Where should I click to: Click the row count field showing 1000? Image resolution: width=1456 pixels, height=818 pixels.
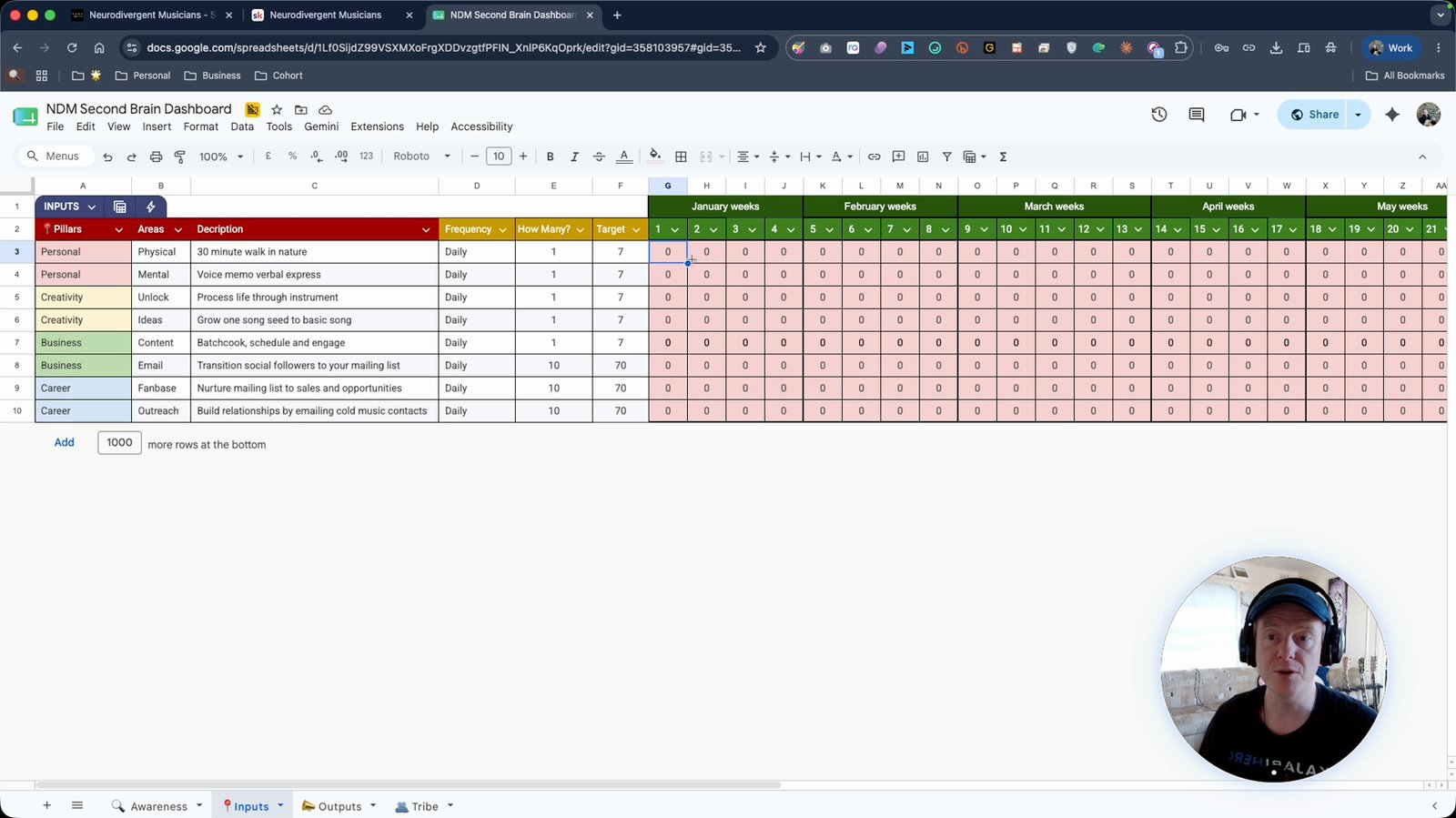[x=119, y=443]
